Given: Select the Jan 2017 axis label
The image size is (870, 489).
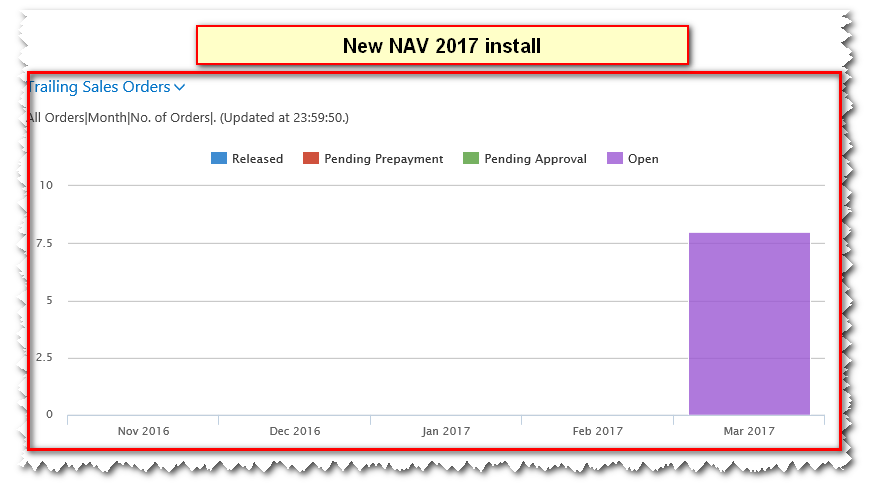Looking at the screenshot, I should [446, 432].
